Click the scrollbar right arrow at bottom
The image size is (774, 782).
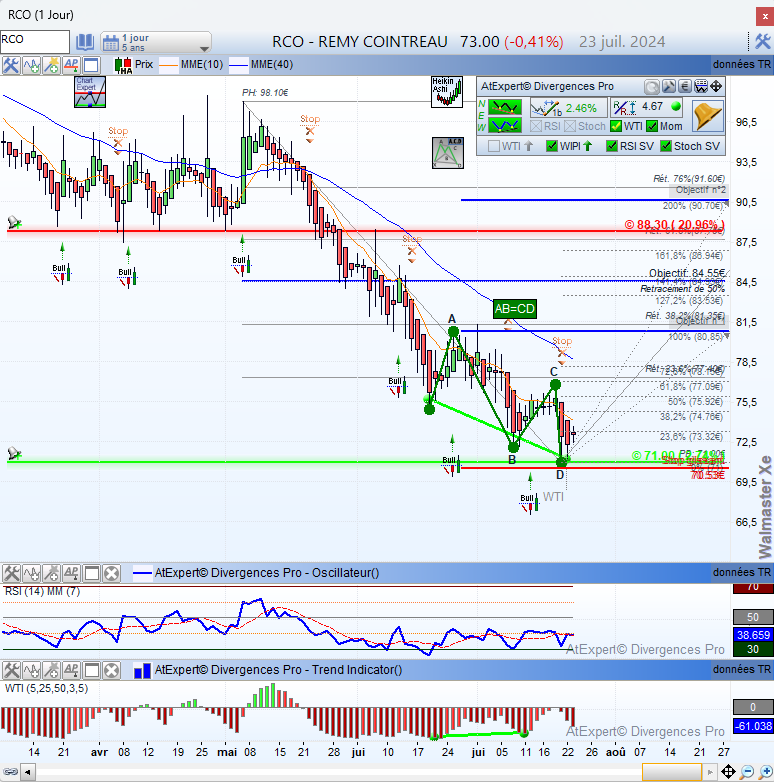tap(711, 773)
